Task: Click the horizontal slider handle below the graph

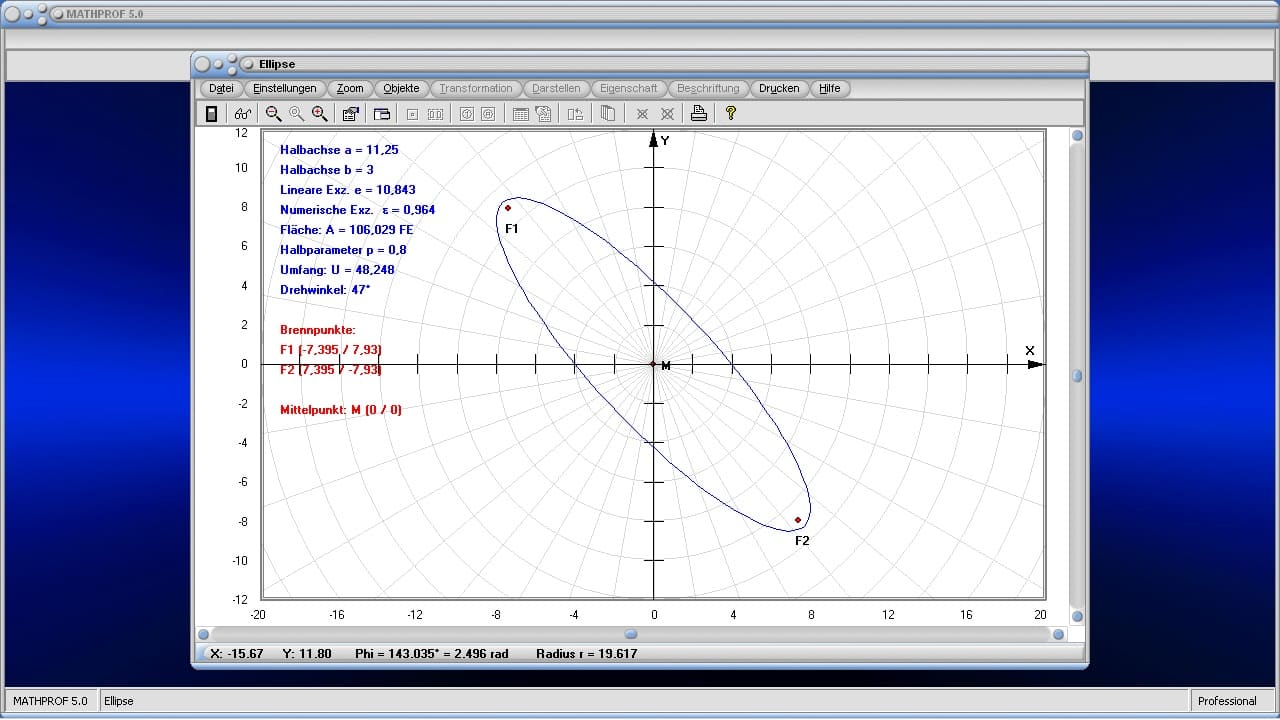Action: click(630, 634)
